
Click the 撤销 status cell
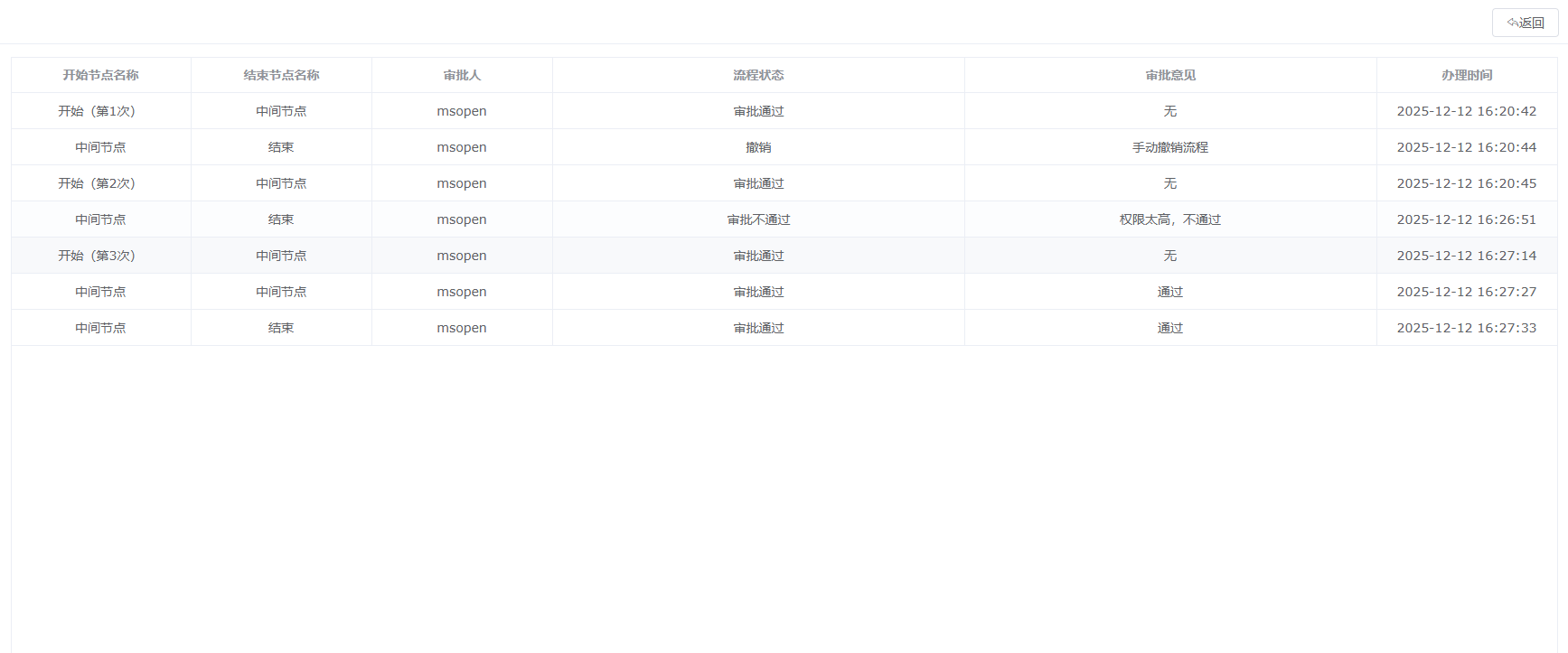click(758, 147)
